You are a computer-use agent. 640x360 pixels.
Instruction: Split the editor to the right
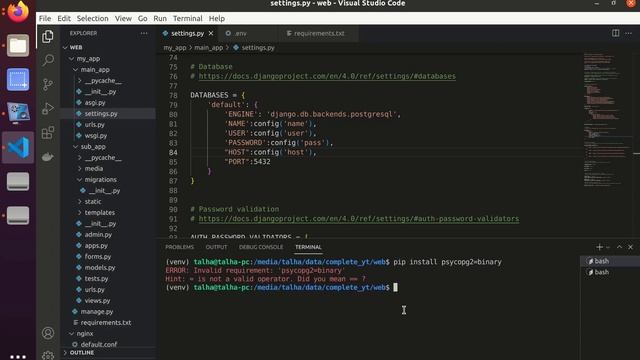click(x=616, y=33)
